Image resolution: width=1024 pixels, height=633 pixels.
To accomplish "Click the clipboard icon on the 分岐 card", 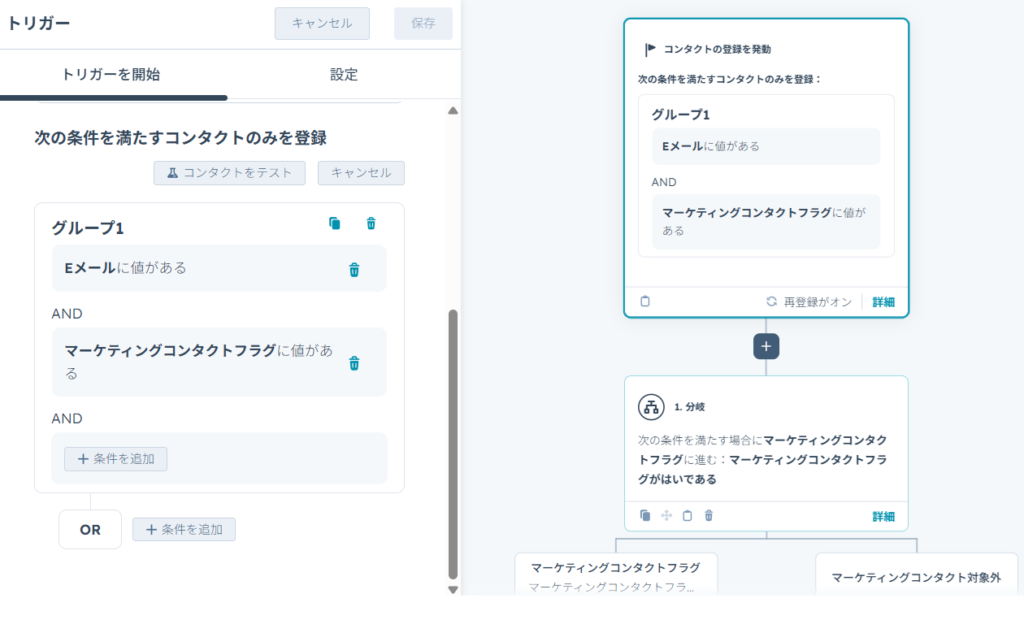I will click(x=687, y=516).
